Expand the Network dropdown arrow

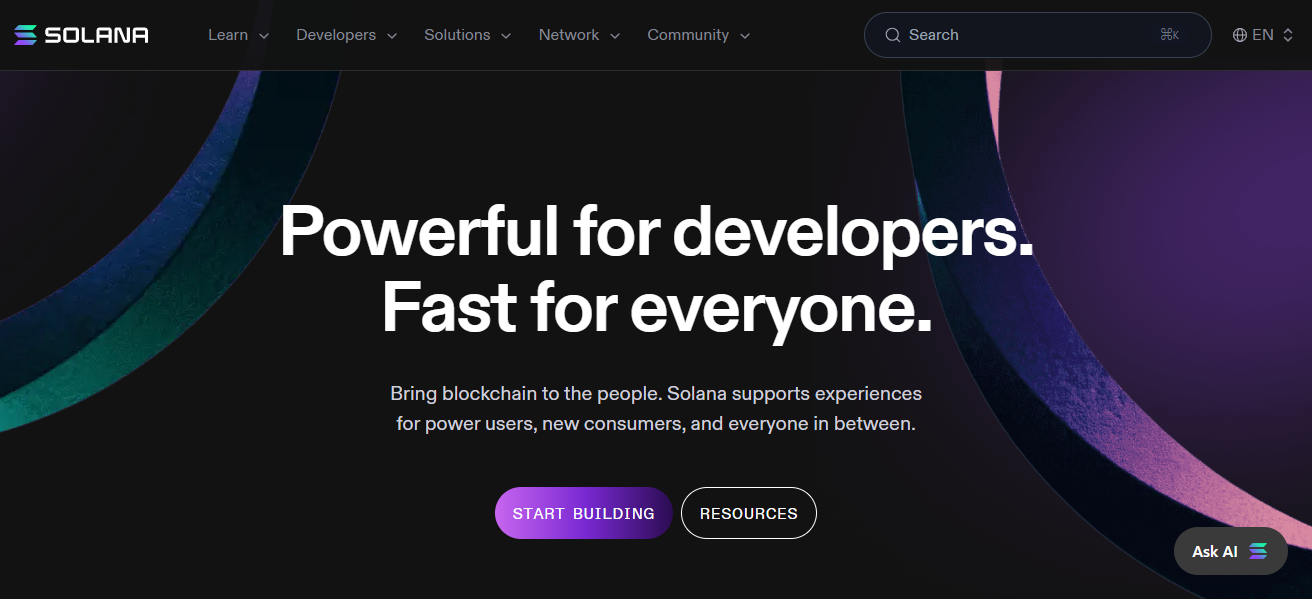coord(615,36)
